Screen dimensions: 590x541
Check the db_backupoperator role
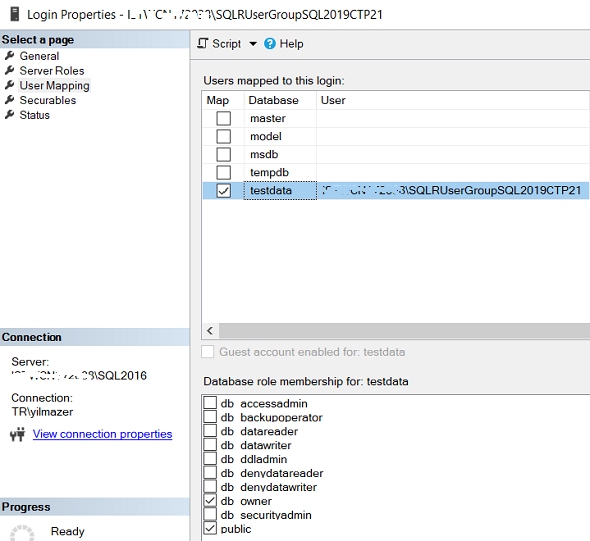point(210,416)
